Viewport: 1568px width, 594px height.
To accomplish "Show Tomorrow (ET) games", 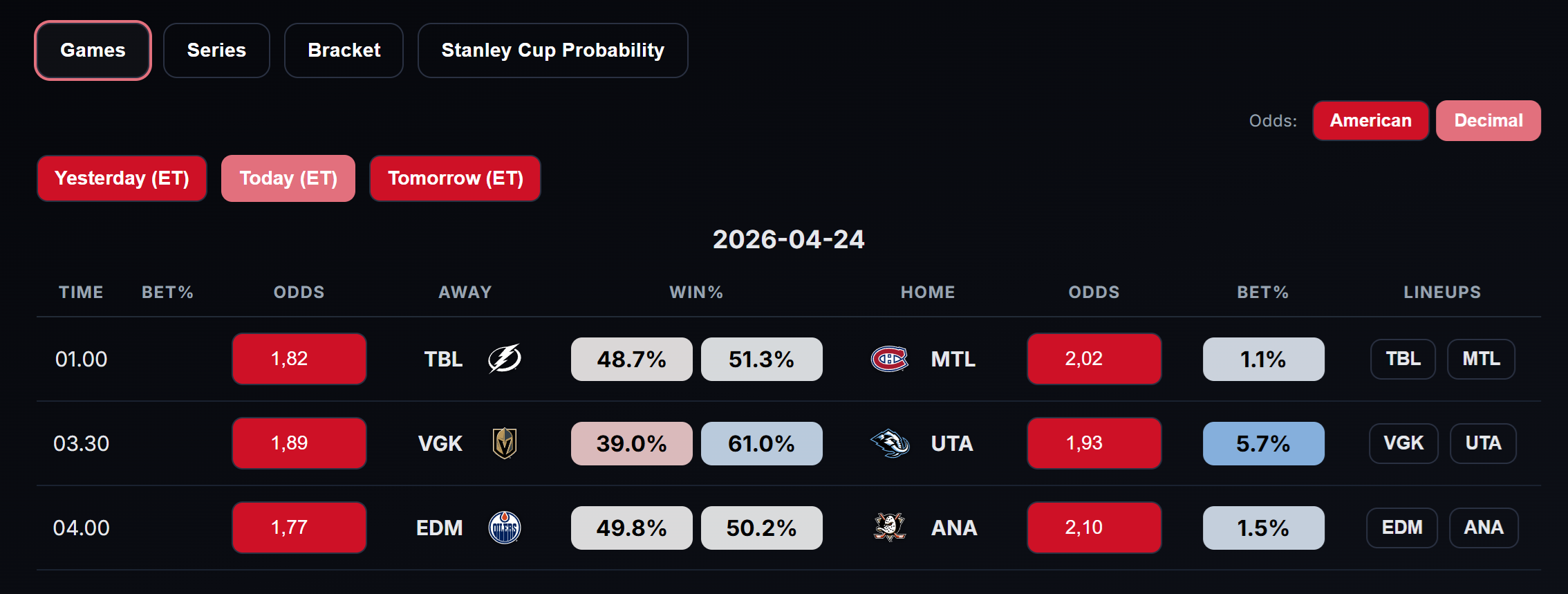I will point(455,178).
